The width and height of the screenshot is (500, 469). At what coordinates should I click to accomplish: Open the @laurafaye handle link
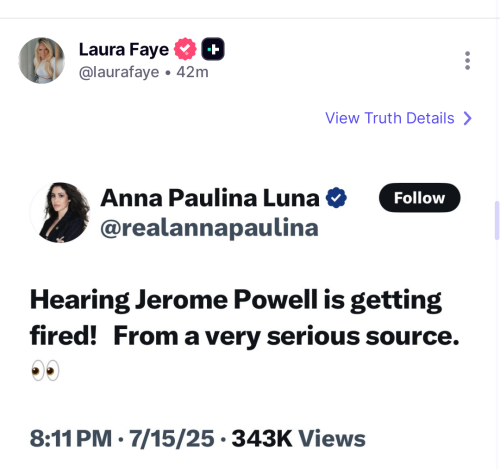pos(119,72)
